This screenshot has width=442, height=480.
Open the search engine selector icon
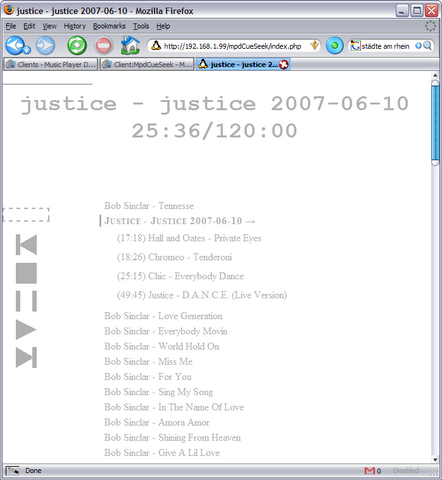(x=355, y=46)
